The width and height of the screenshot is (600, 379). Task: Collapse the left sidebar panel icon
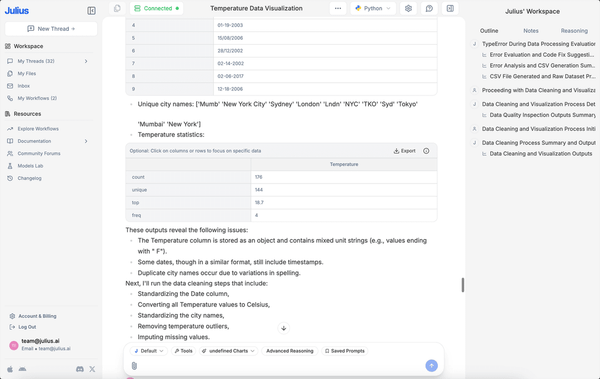pyautogui.click(x=91, y=11)
